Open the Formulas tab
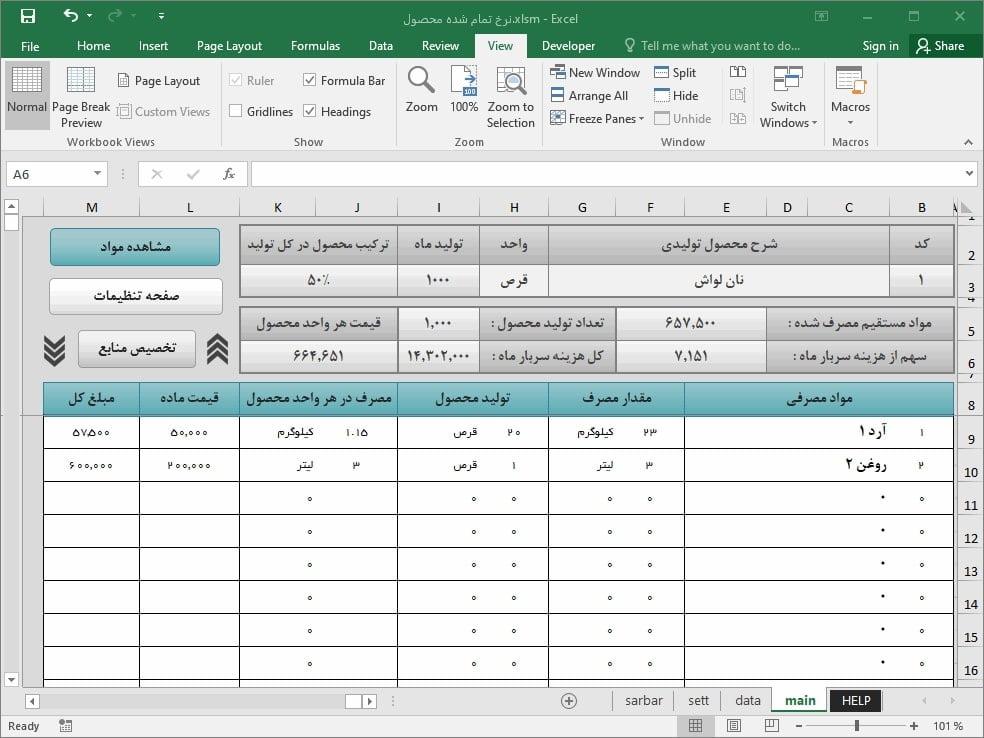 [315, 46]
